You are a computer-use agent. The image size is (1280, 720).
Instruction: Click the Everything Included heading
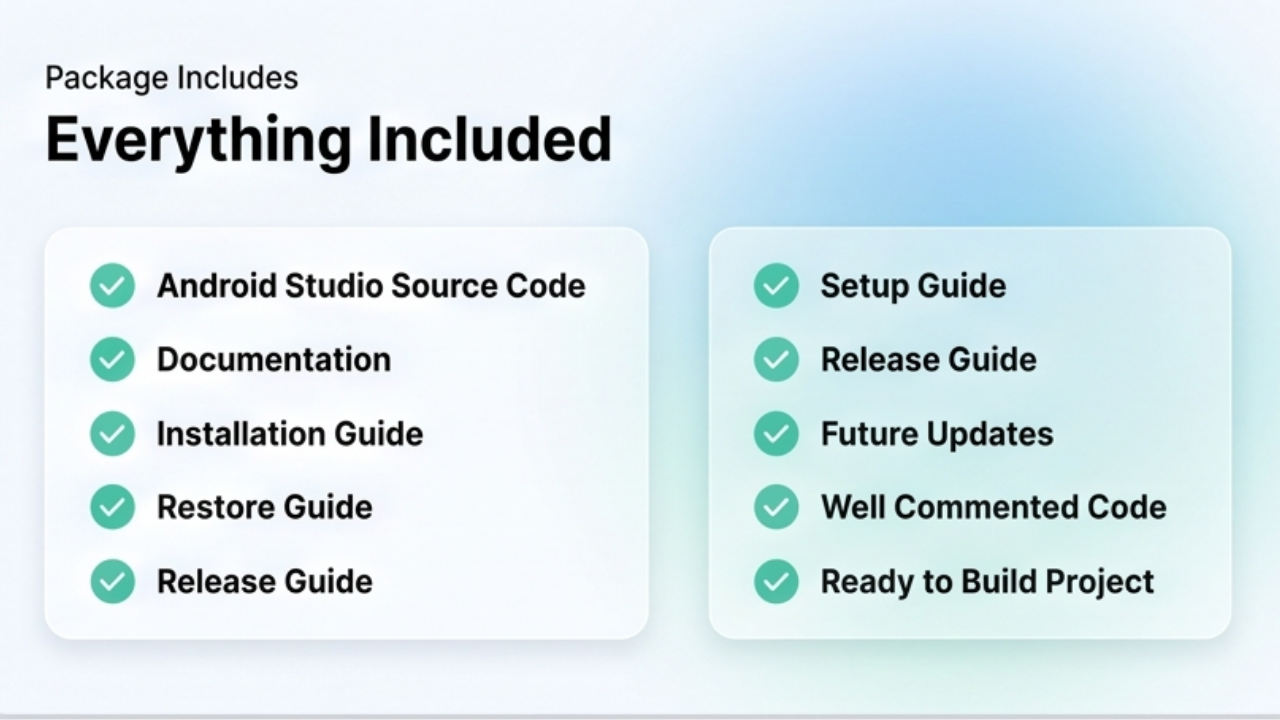tap(328, 139)
